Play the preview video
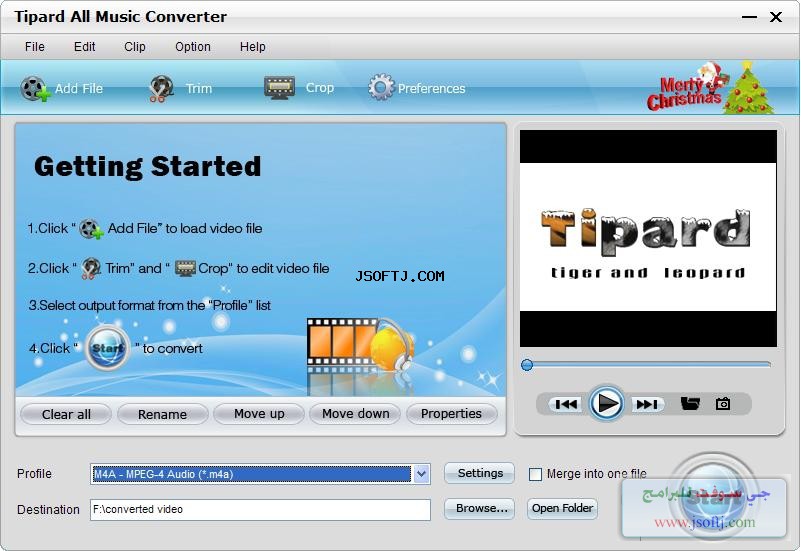 point(606,403)
